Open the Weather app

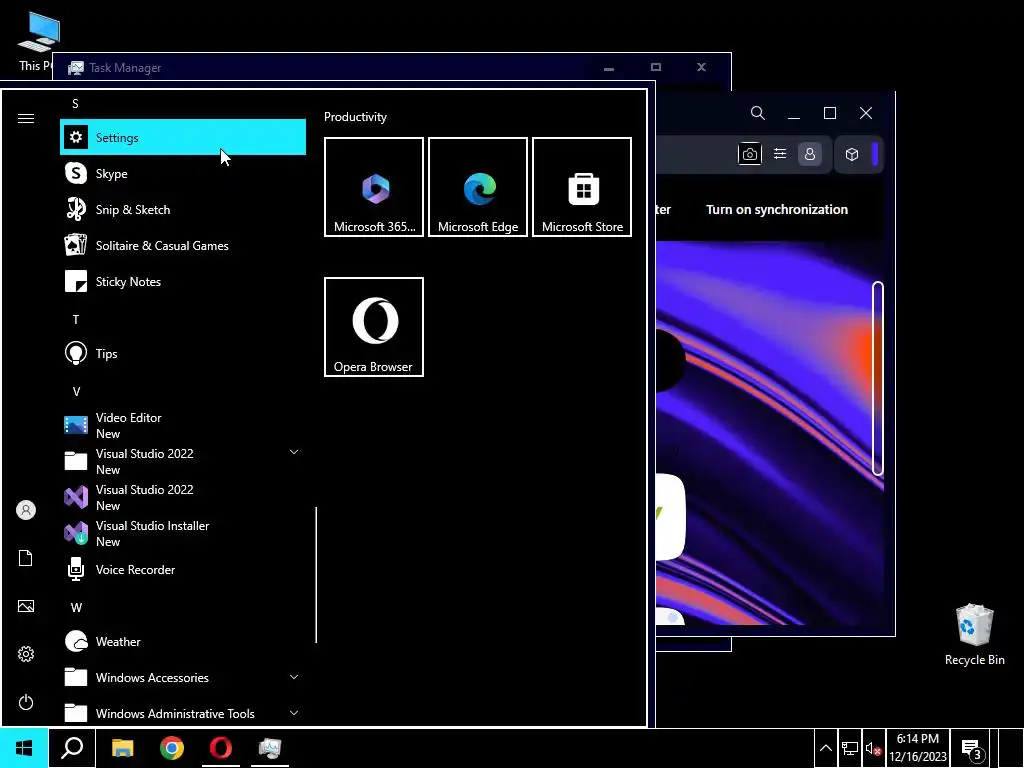pos(183,641)
